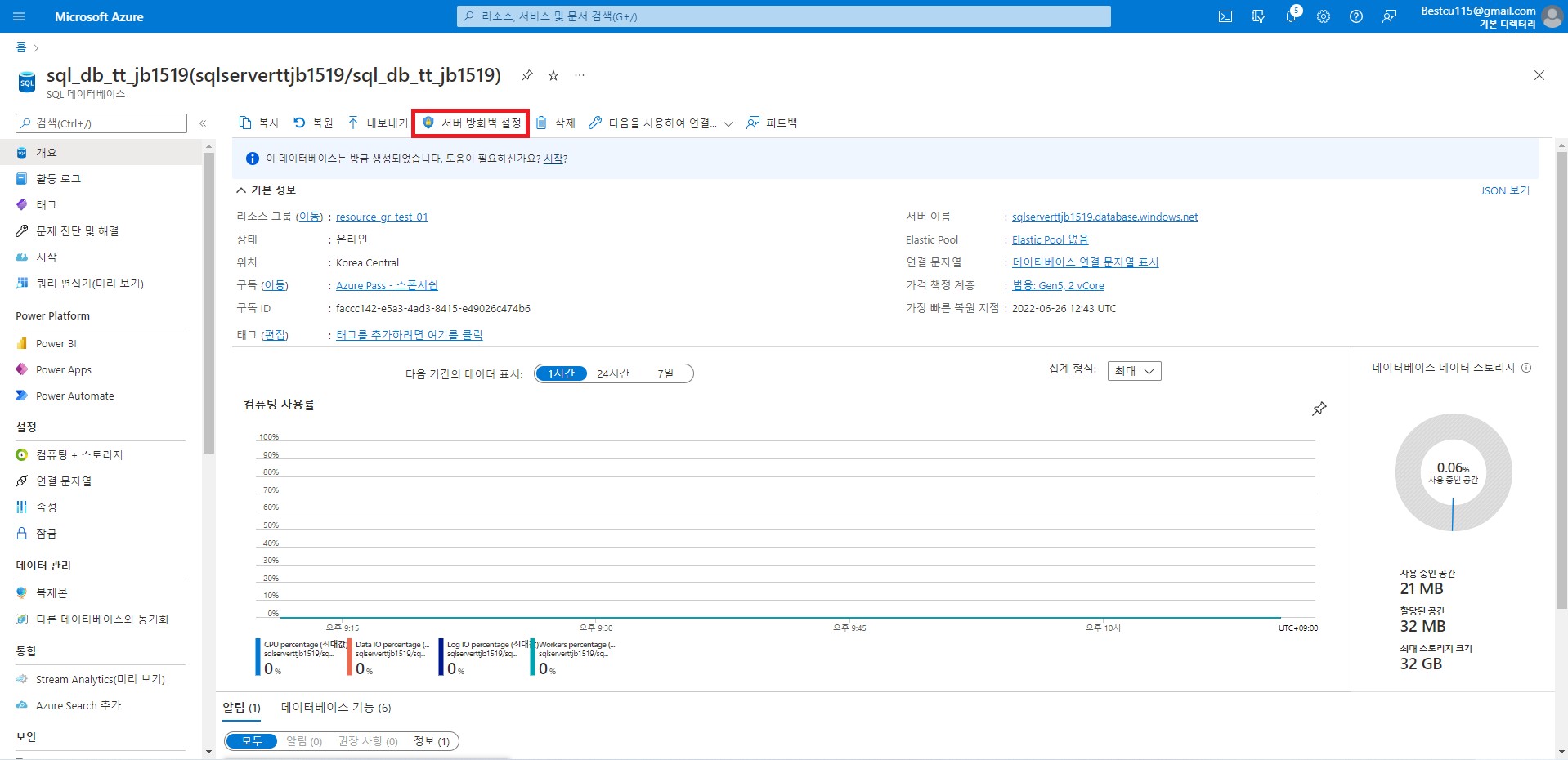Image resolution: width=1568 pixels, height=760 pixels.
Task: Mark the database as favorite star
Action: pyautogui.click(x=553, y=75)
